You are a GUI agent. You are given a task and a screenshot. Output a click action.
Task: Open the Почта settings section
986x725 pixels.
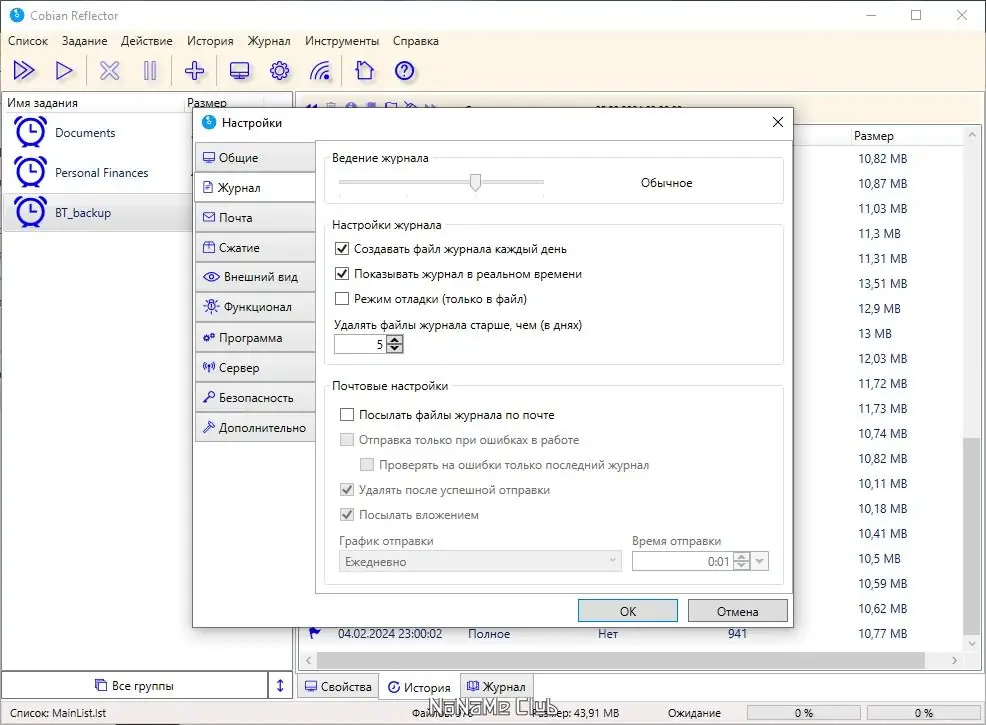coord(255,218)
